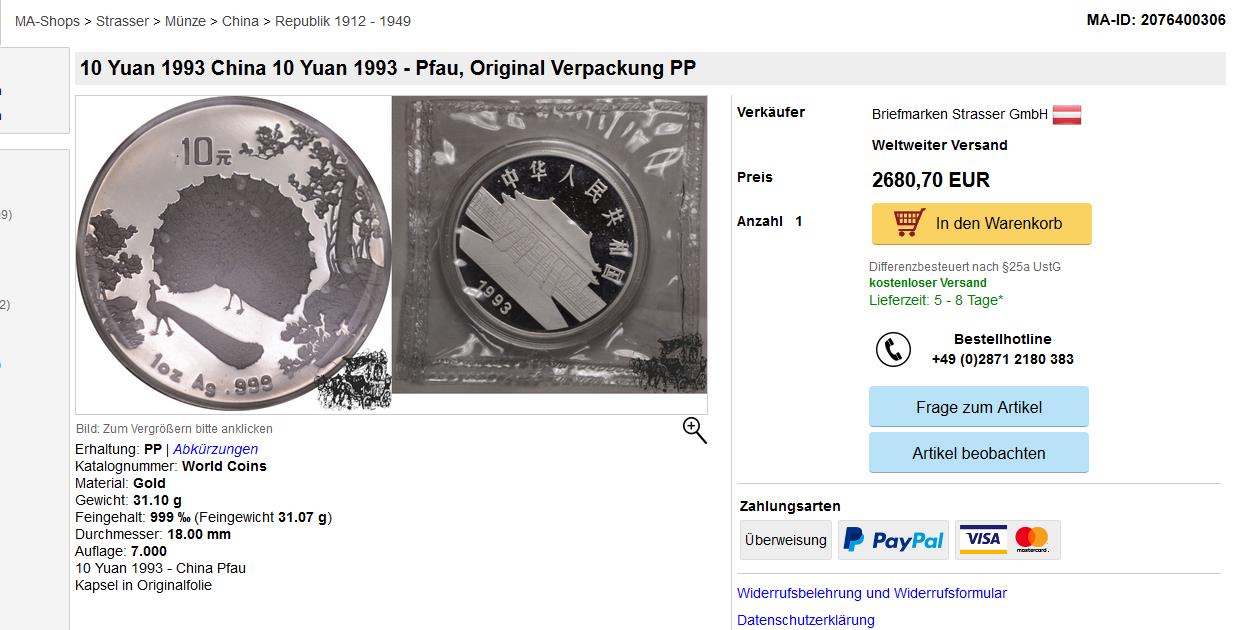Choose the Überweisung payment option
Image resolution: width=1240 pixels, height=630 pixels.
(x=785, y=540)
